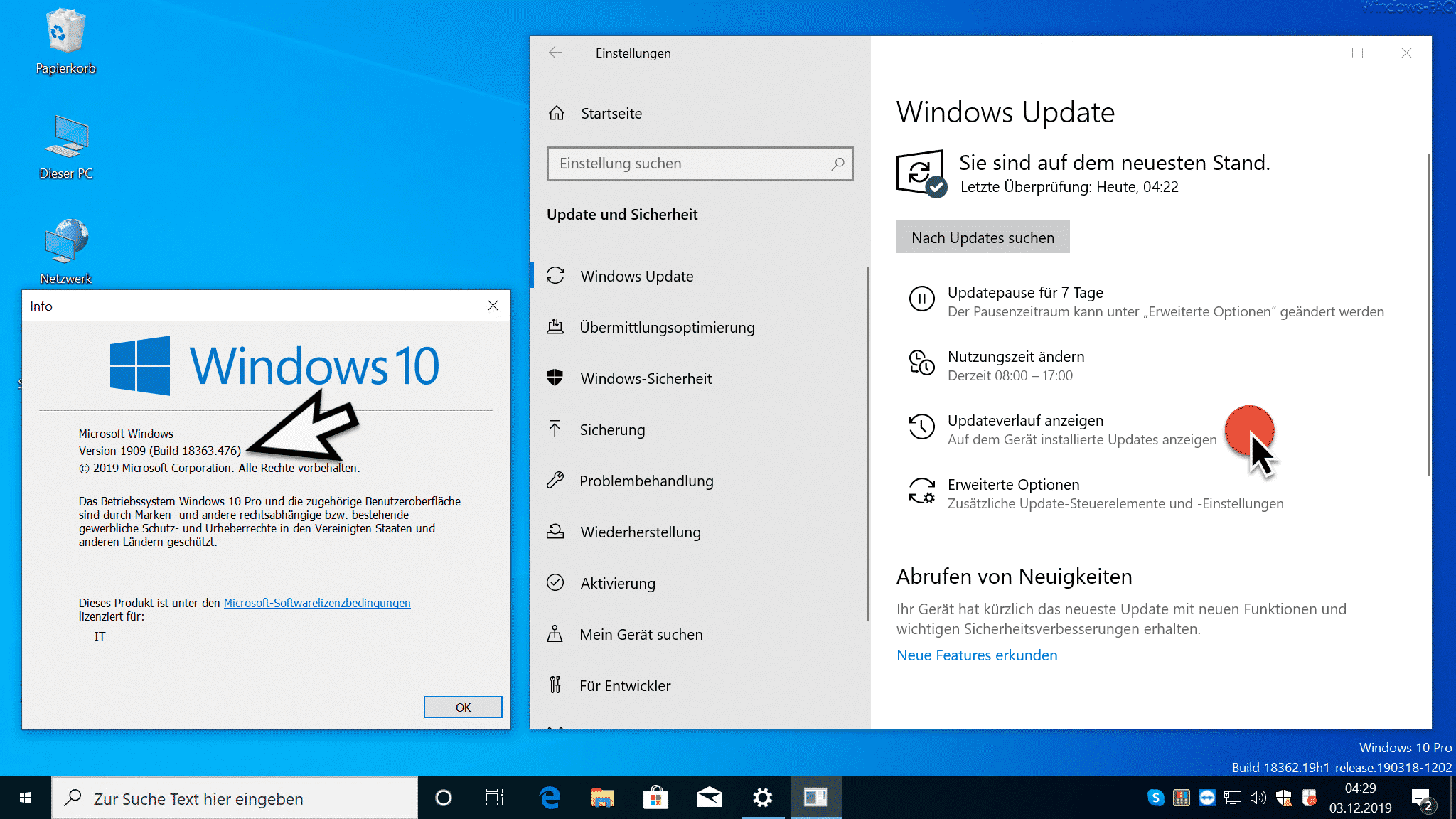This screenshot has width=1456, height=819.
Task: Select Windows-Sicherheit in sidebar
Action: point(700,378)
